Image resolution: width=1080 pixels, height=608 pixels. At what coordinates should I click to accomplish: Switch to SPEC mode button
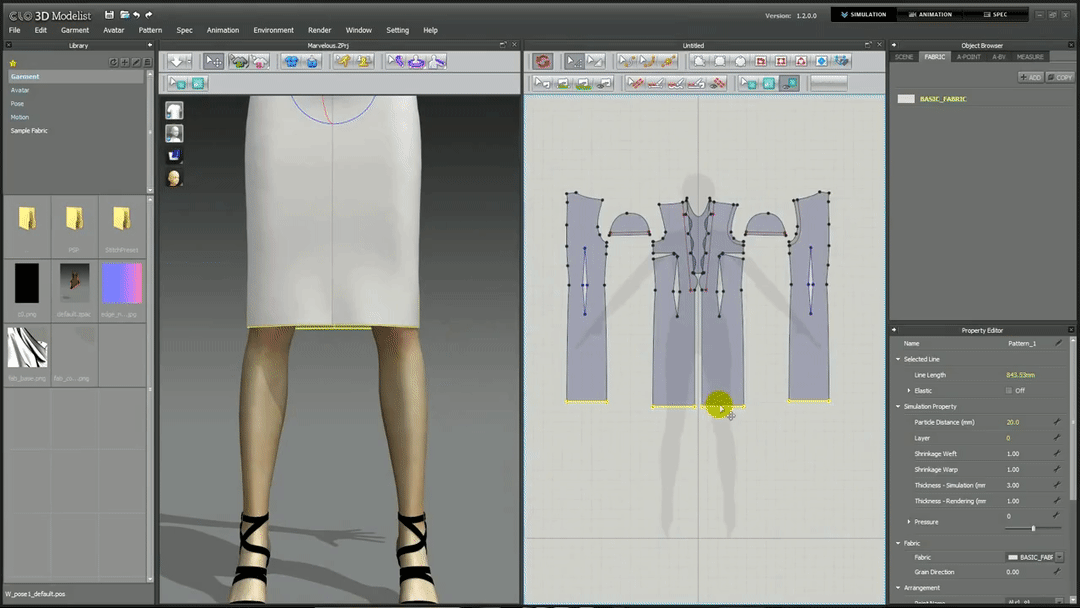click(x=995, y=14)
